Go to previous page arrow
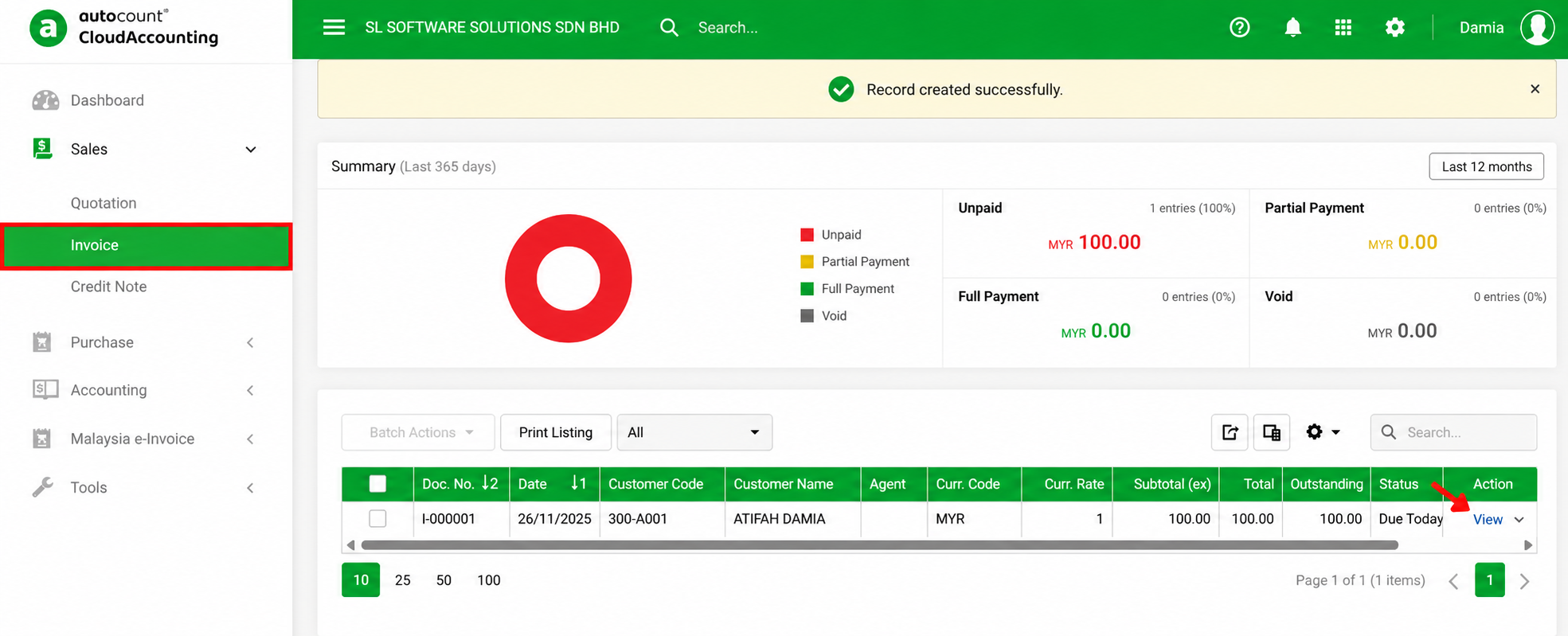This screenshot has height=636, width=1568. click(x=1453, y=581)
